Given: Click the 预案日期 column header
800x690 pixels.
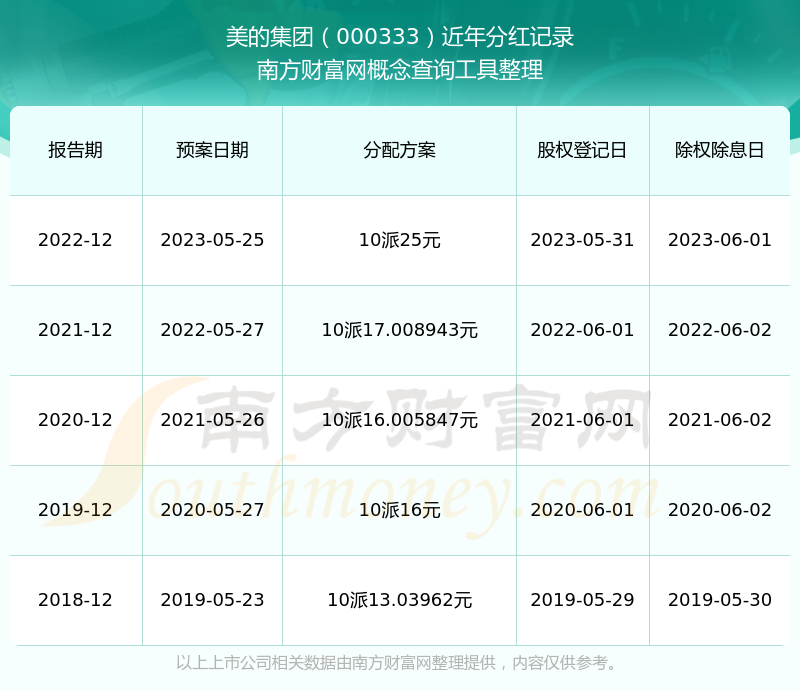Looking at the screenshot, I should (x=212, y=150).
